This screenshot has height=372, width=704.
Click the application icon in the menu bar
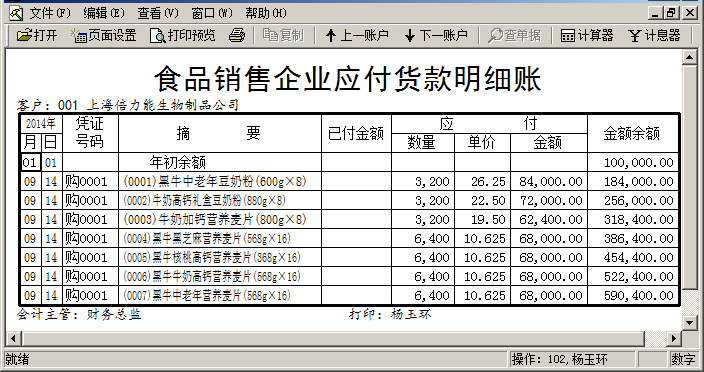pyautogui.click(x=15, y=13)
